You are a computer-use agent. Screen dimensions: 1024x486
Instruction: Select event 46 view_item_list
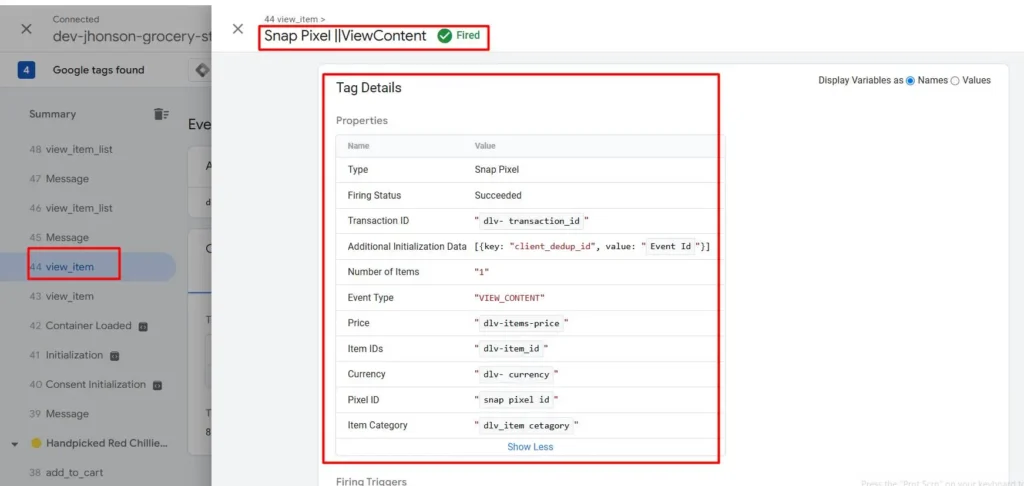[x=71, y=208]
